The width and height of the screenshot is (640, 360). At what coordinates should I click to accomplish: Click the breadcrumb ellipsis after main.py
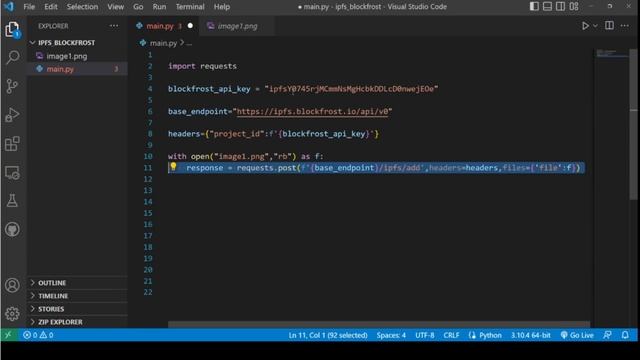tap(189, 43)
